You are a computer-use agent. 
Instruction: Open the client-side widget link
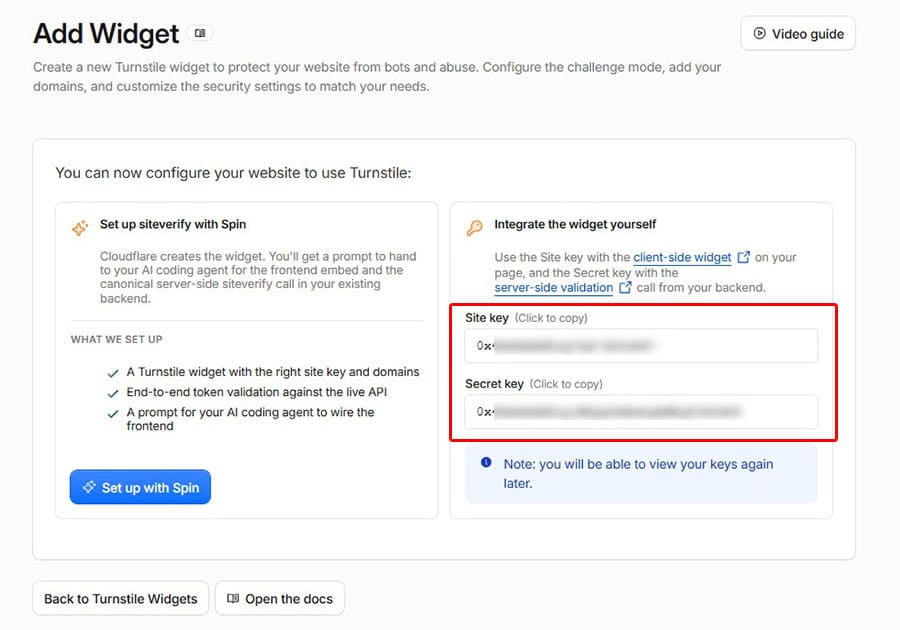coord(682,258)
